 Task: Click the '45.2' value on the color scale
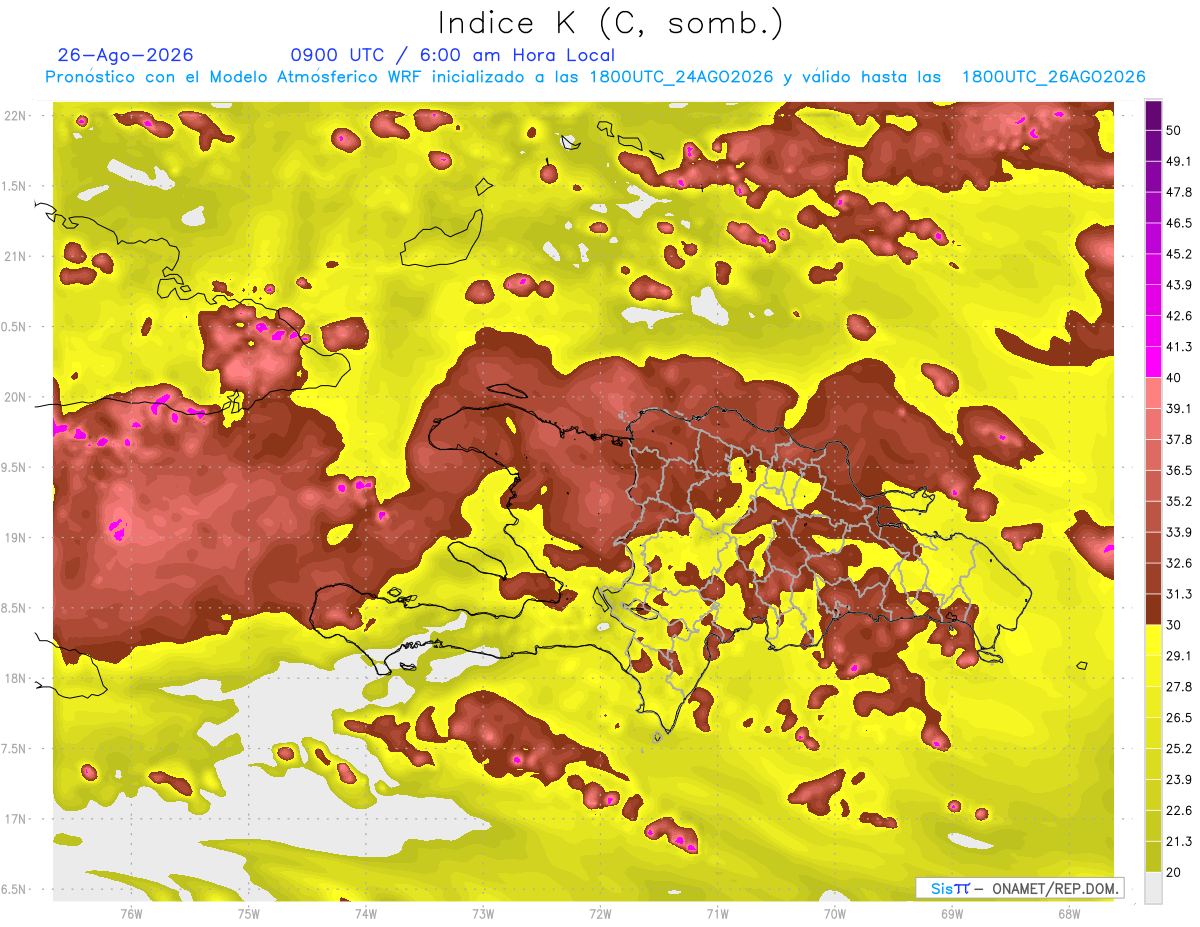point(1178,254)
